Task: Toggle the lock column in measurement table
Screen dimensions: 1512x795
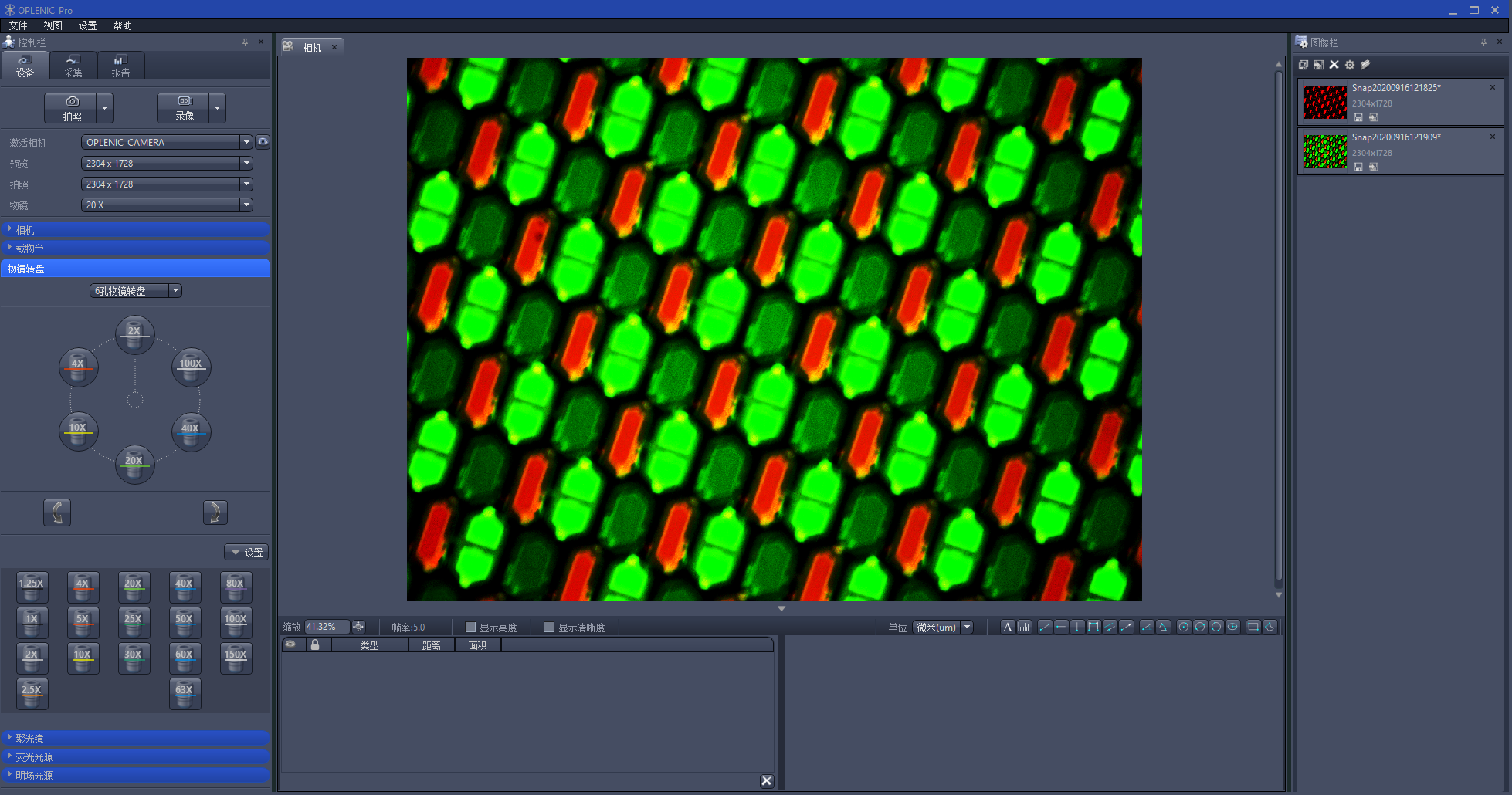Action: (315, 645)
